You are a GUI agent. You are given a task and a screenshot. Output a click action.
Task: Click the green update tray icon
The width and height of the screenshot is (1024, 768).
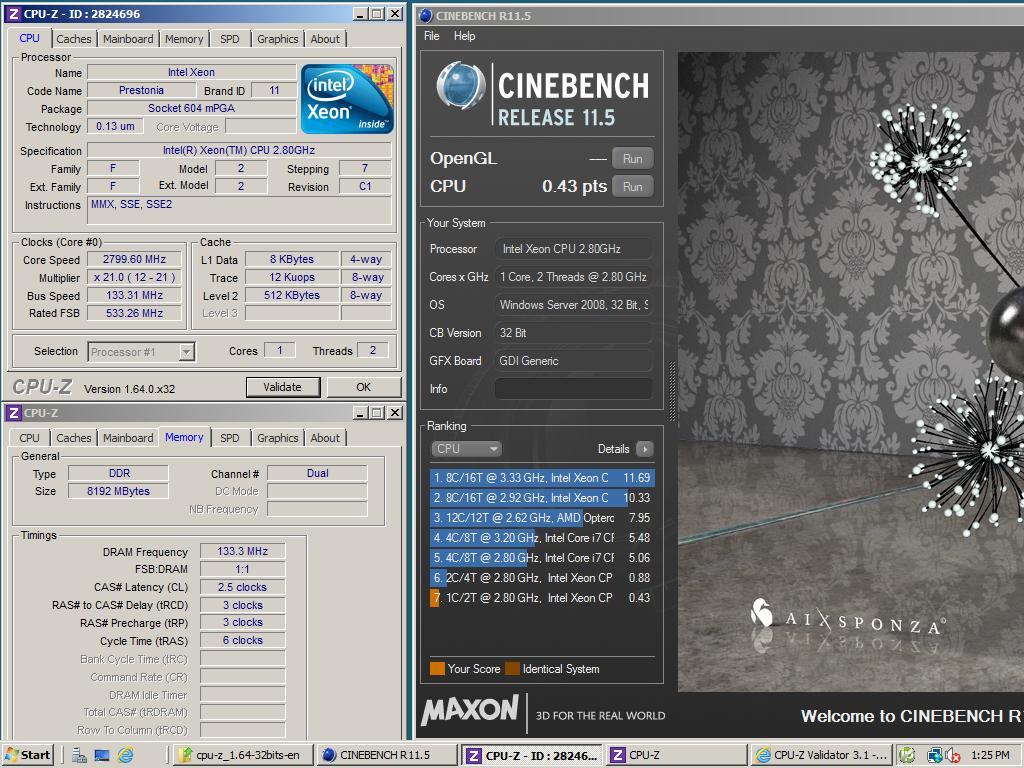[x=907, y=756]
